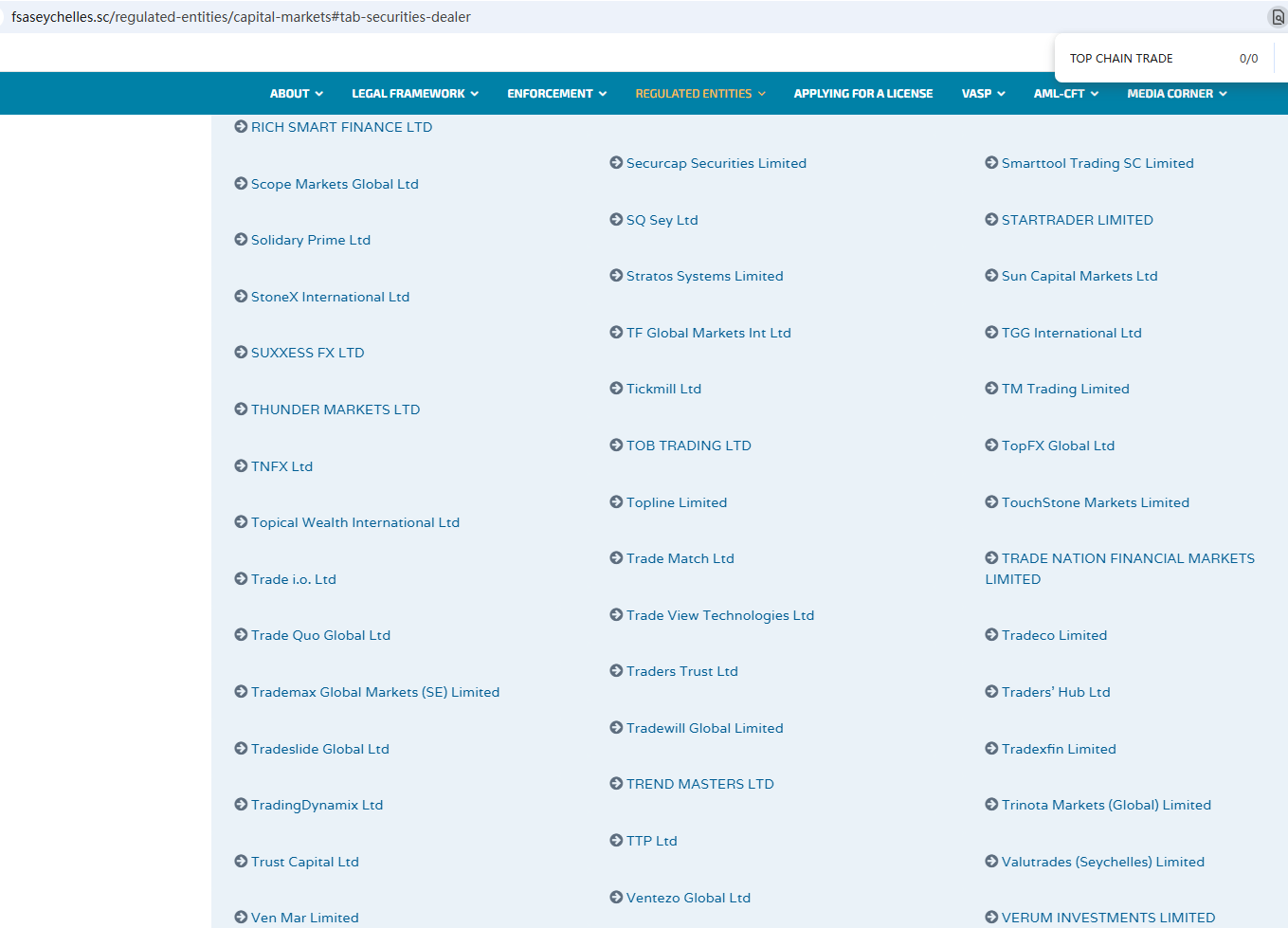The height and width of the screenshot is (928, 1288).
Task: Open the SUXXESS FX LTD link
Action: coord(308,353)
